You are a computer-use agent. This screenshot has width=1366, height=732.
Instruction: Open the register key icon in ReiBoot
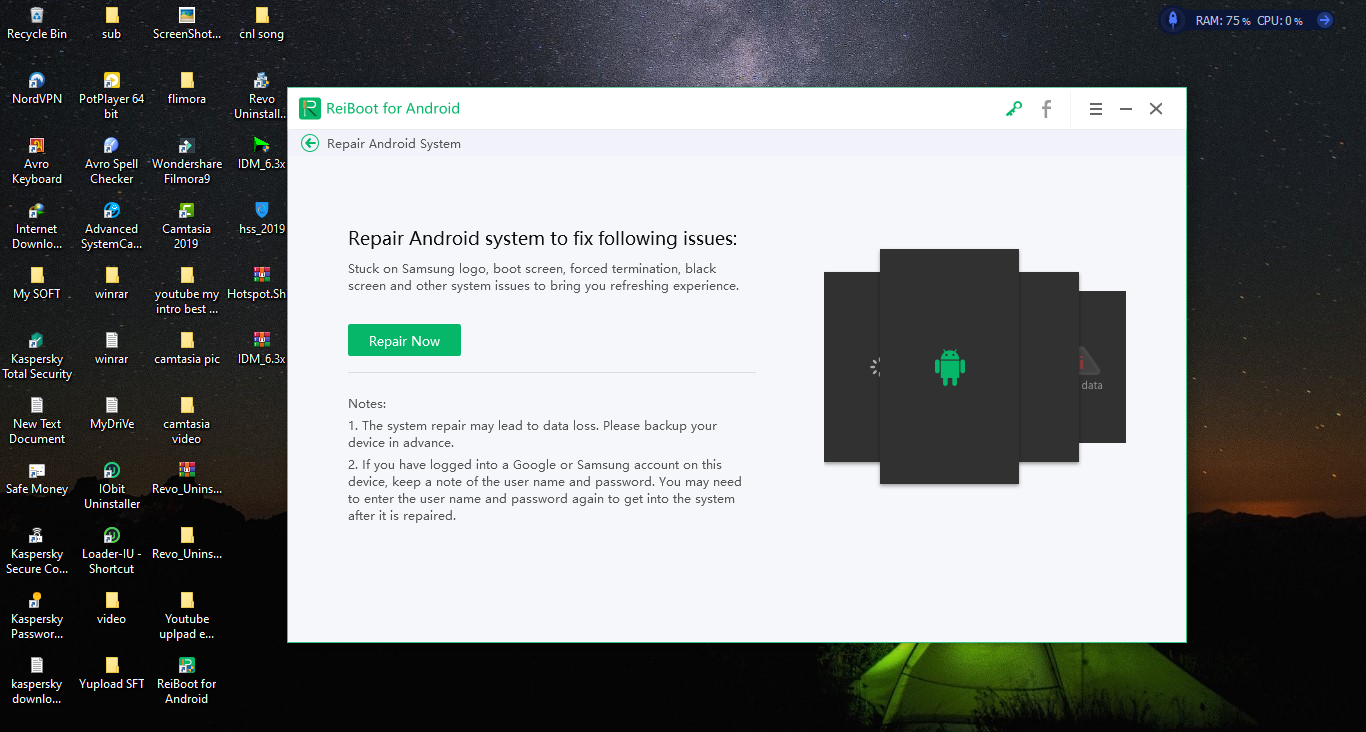(x=1014, y=109)
